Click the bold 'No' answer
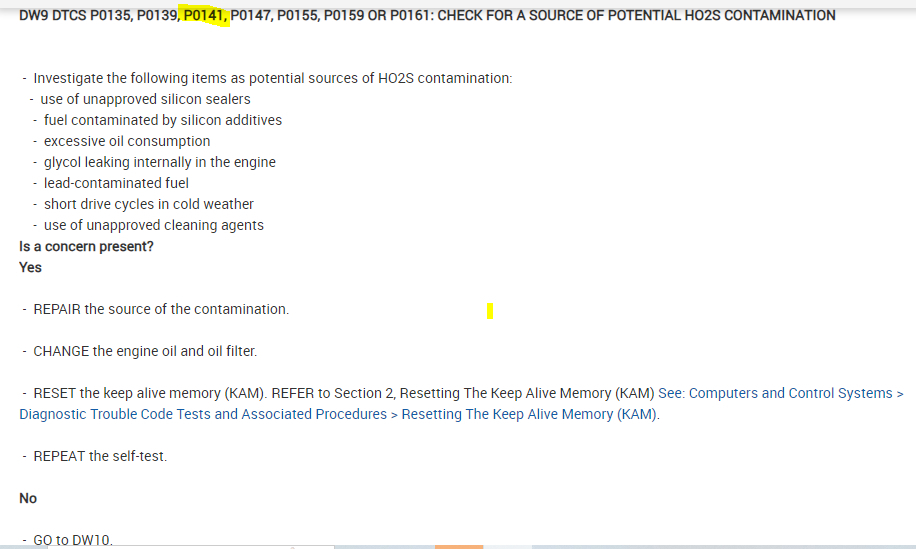This screenshot has height=549, width=916. click(28, 498)
